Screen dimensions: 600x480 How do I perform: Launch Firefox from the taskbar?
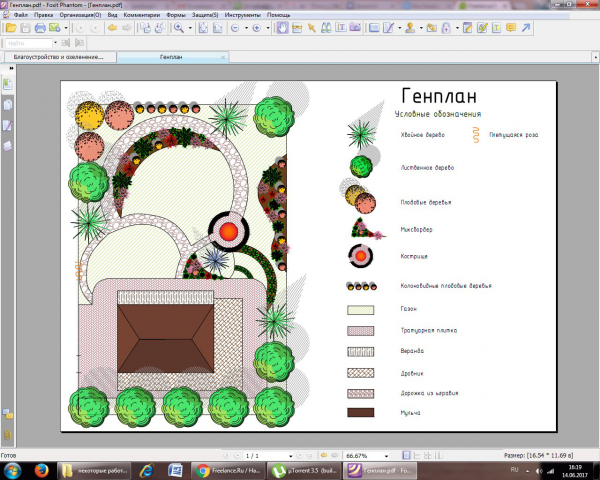coord(41,471)
